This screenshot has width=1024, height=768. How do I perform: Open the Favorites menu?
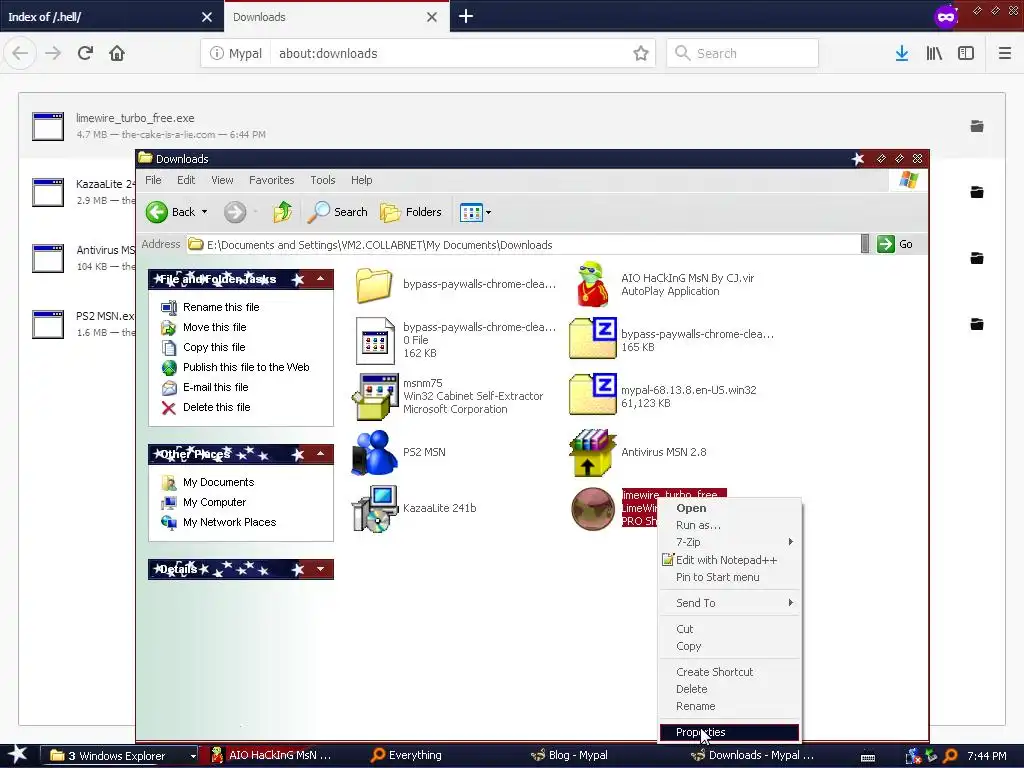coord(272,180)
